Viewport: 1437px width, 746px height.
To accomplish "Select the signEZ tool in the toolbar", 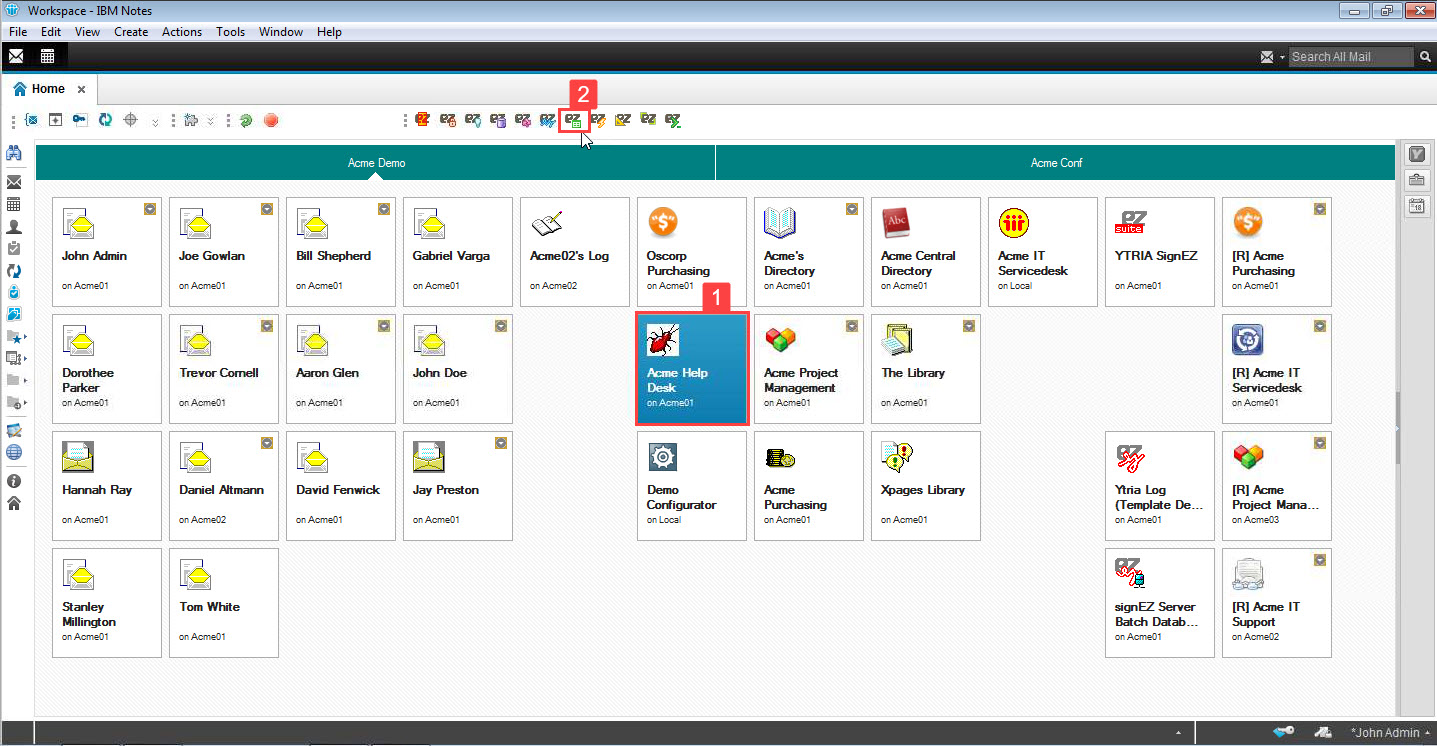I will click(547, 120).
